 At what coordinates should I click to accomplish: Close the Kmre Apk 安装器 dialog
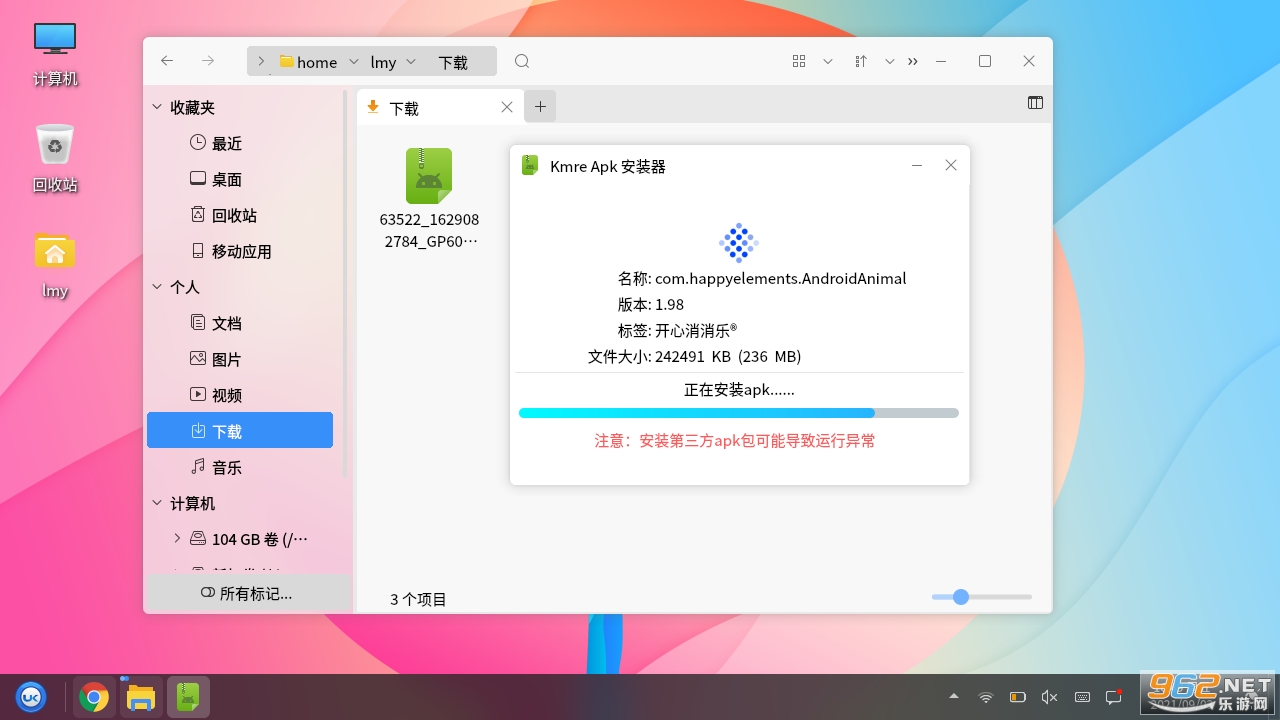pos(951,165)
